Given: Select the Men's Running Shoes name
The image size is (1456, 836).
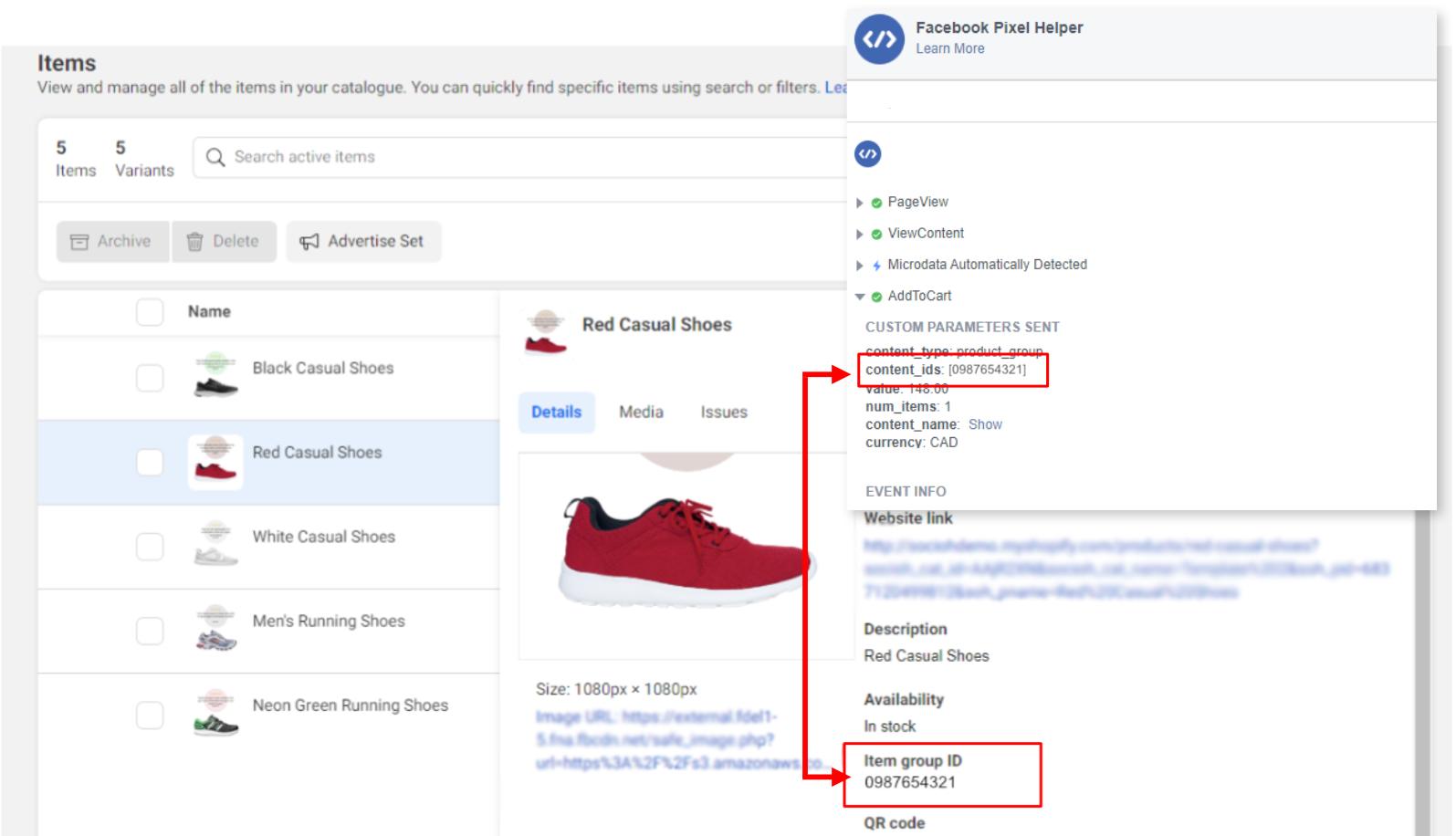Looking at the screenshot, I should click(329, 622).
